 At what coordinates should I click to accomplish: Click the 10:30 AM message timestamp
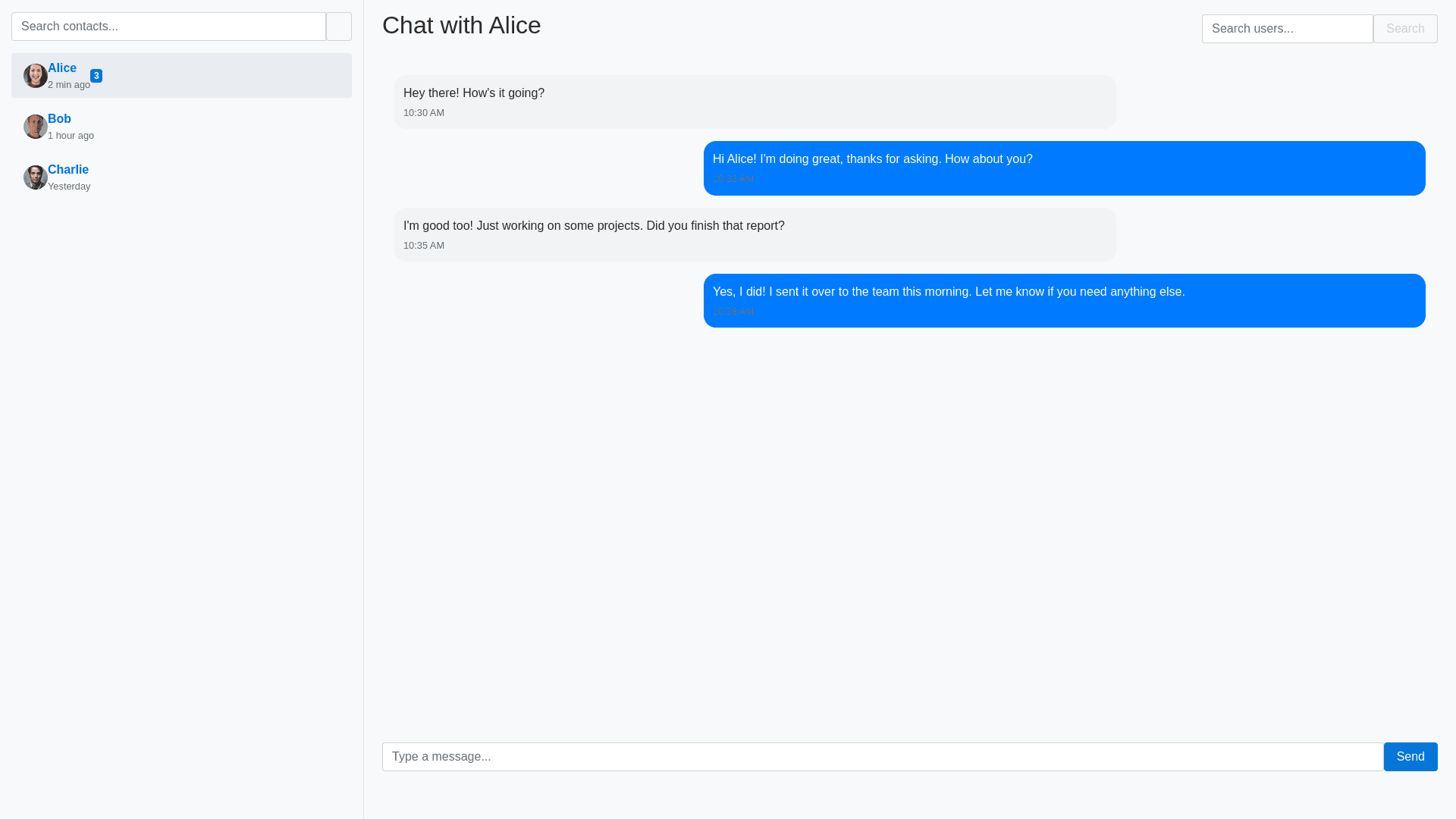click(424, 113)
